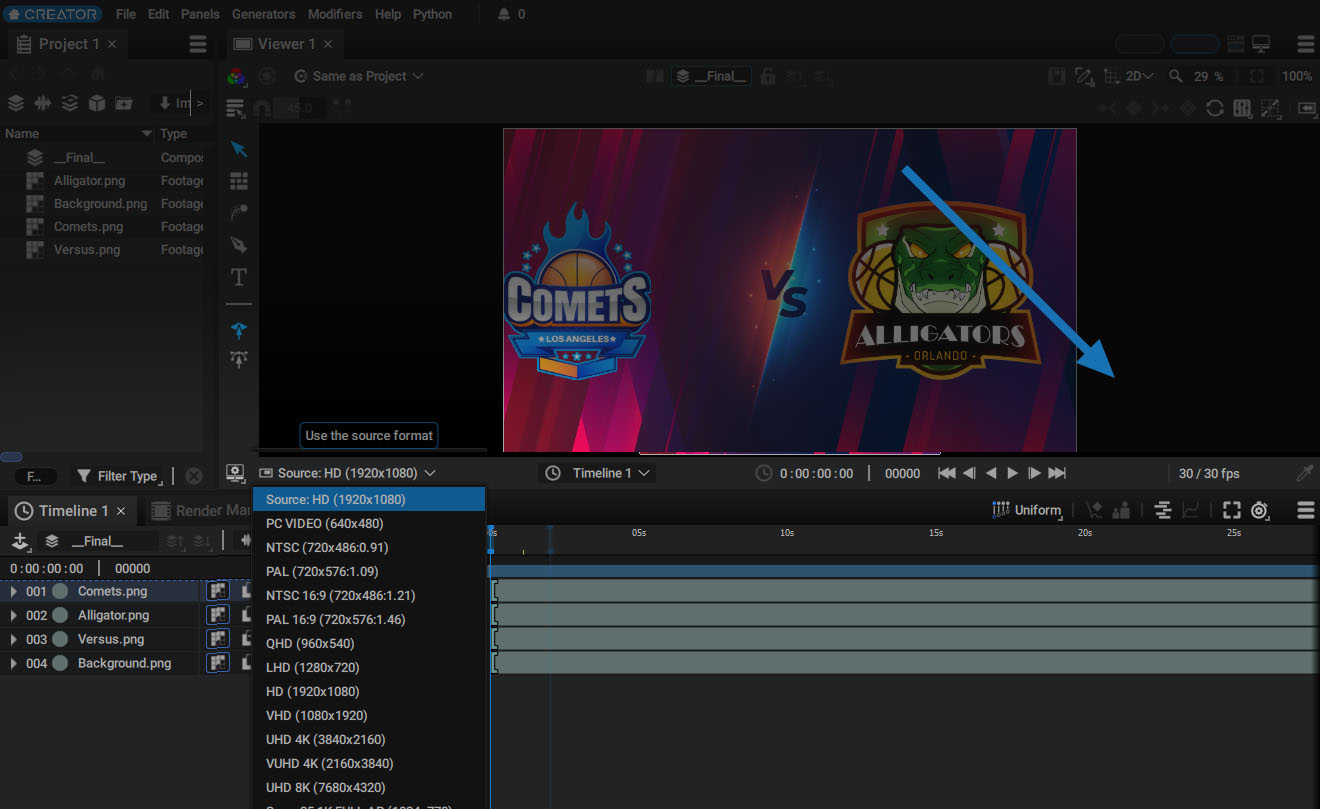
Task: Toggle visibility dot for Comets.png layer
Action: click(x=60, y=591)
